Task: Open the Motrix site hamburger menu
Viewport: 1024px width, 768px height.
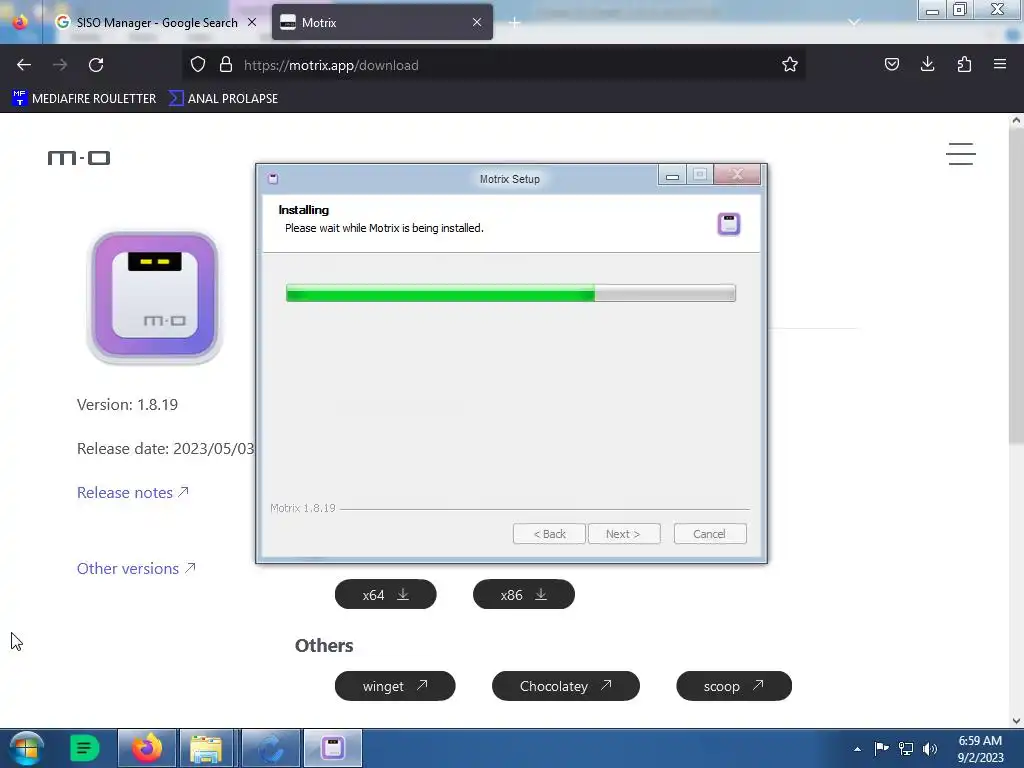Action: click(961, 154)
